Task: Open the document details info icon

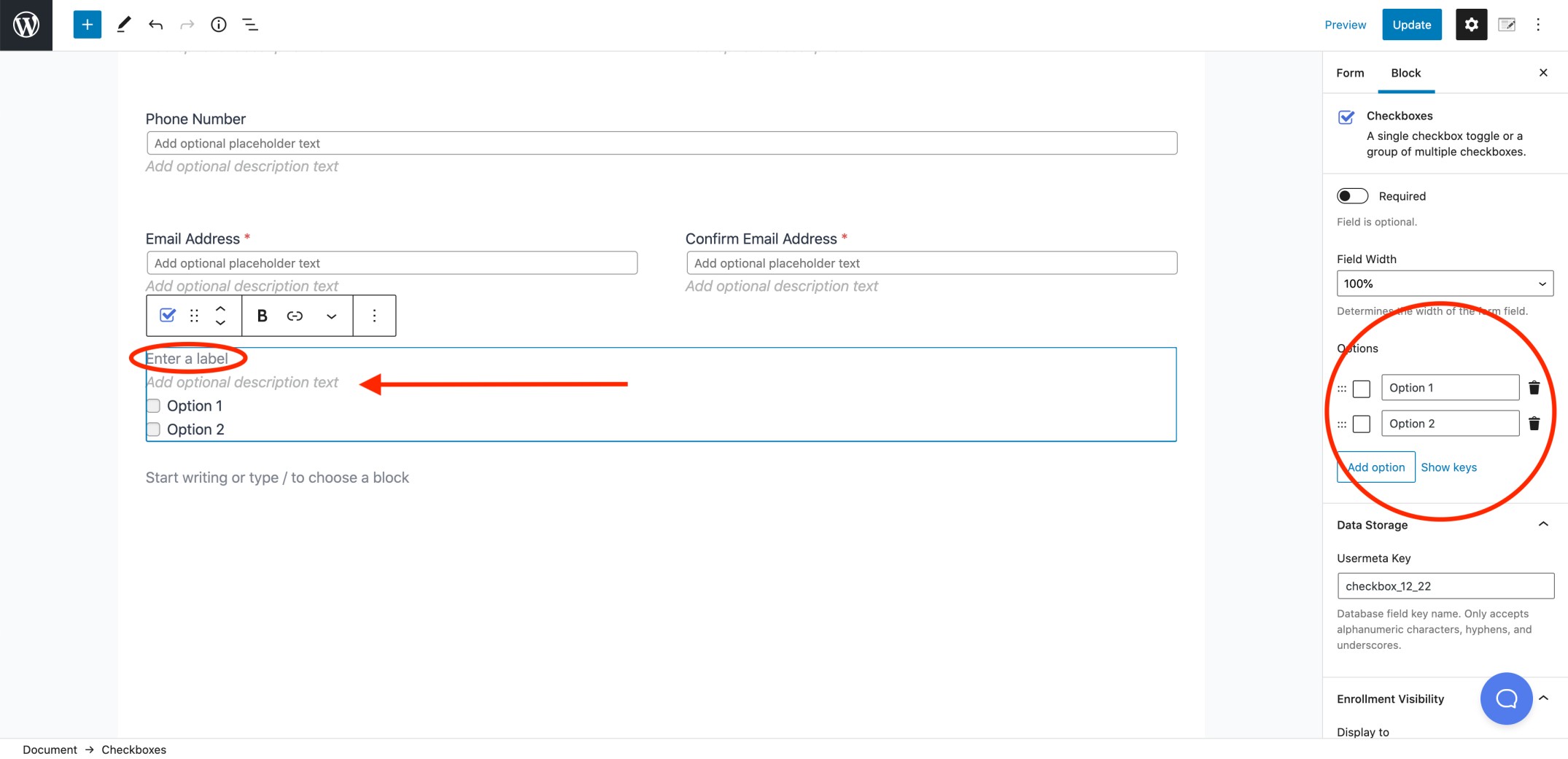Action: pos(218,25)
